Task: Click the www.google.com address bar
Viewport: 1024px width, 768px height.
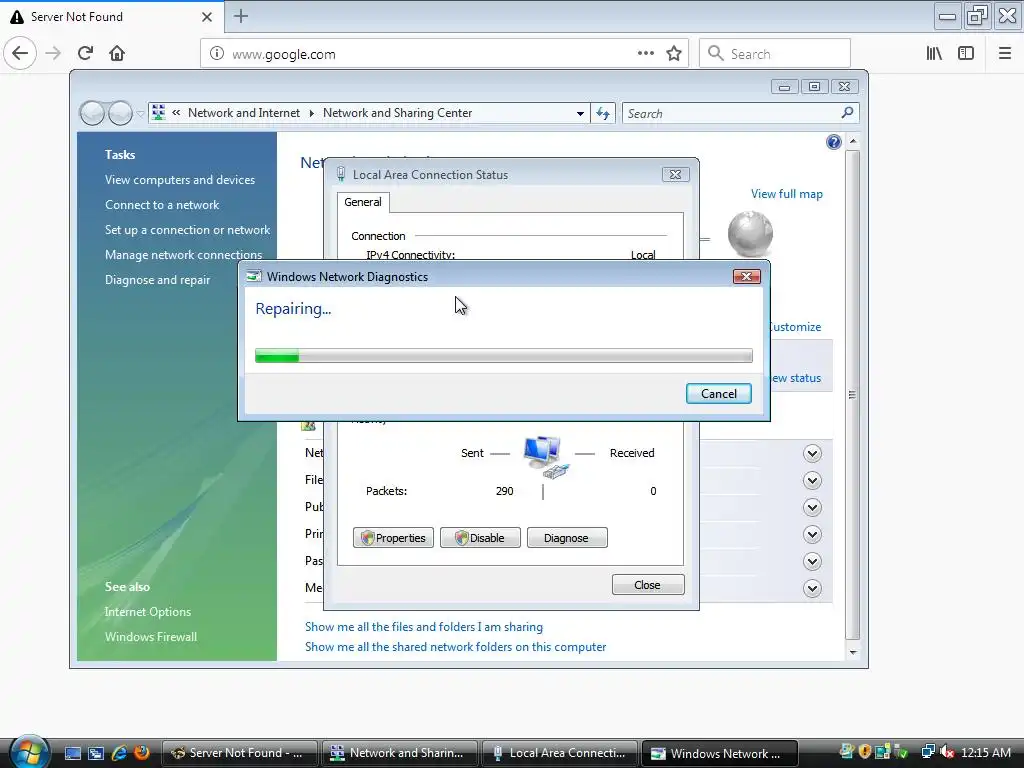Action: [x=443, y=54]
